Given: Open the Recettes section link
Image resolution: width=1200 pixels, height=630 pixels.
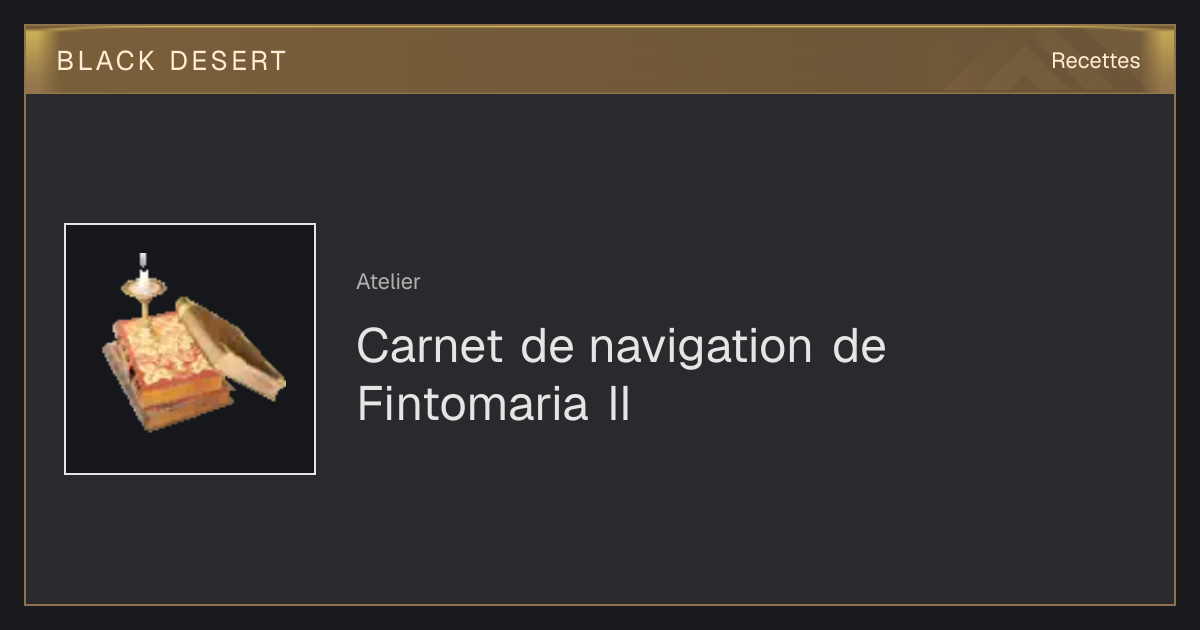Looking at the screenshot, I should click(x=1095, y=61).
